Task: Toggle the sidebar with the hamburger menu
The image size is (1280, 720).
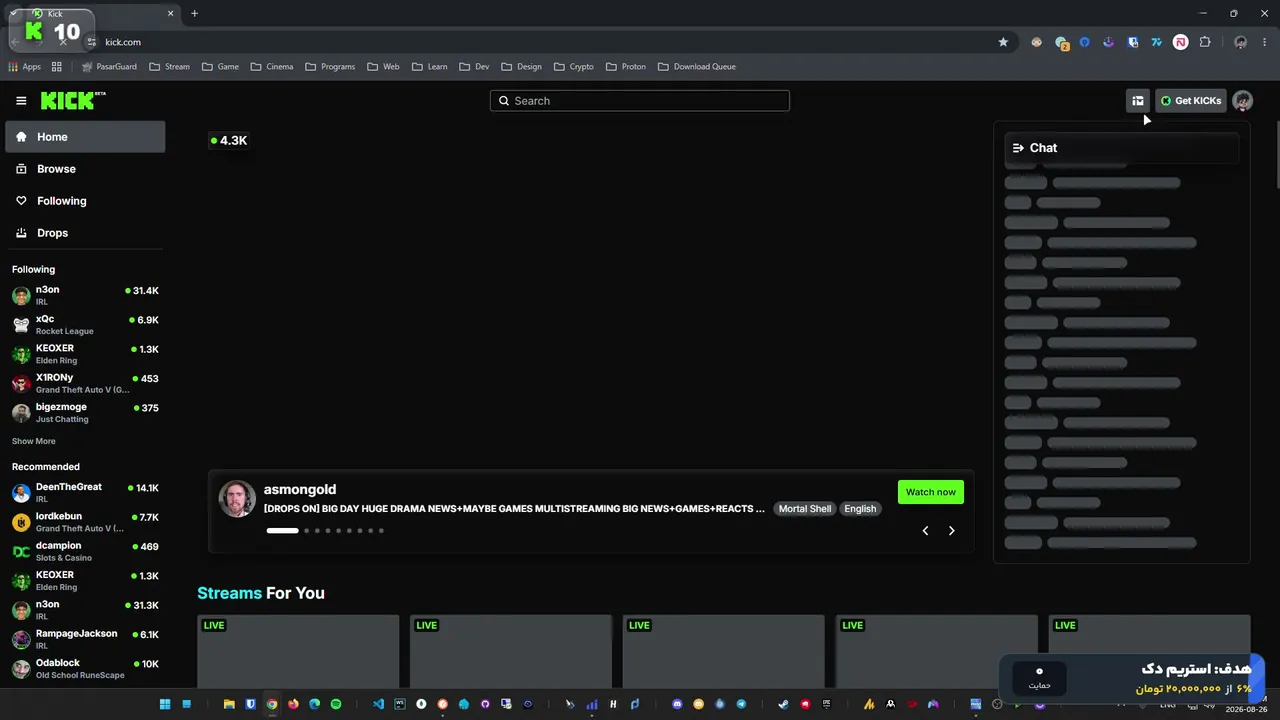Action: click(x=21, y=101)
